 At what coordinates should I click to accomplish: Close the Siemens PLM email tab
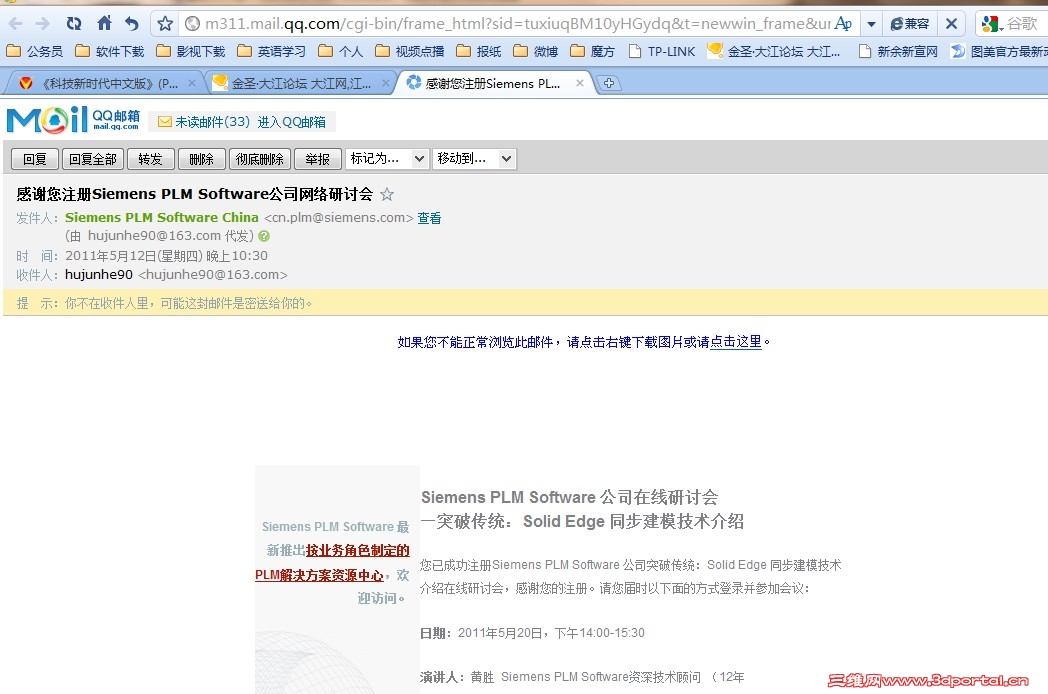[x=579, y=84]
